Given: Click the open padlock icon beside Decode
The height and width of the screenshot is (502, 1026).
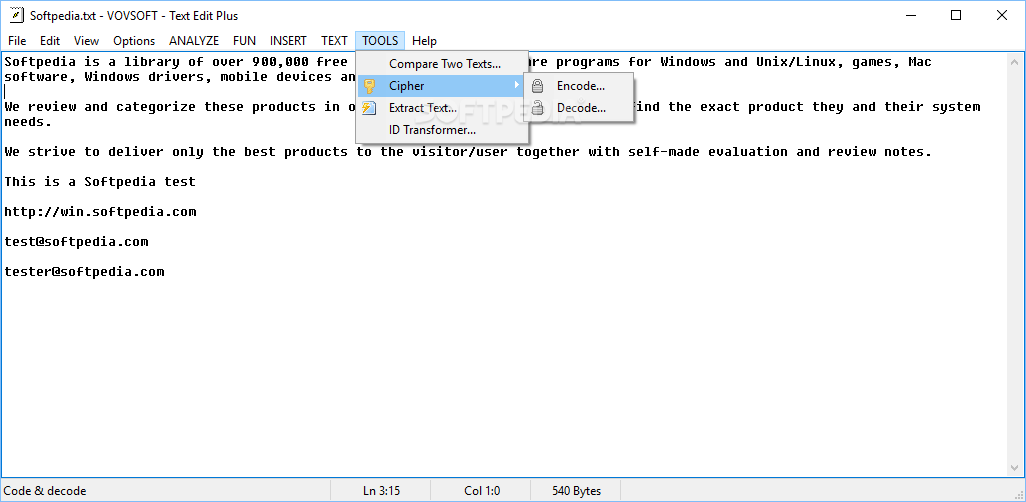Looking at the screenshot, I should point(537,108).
